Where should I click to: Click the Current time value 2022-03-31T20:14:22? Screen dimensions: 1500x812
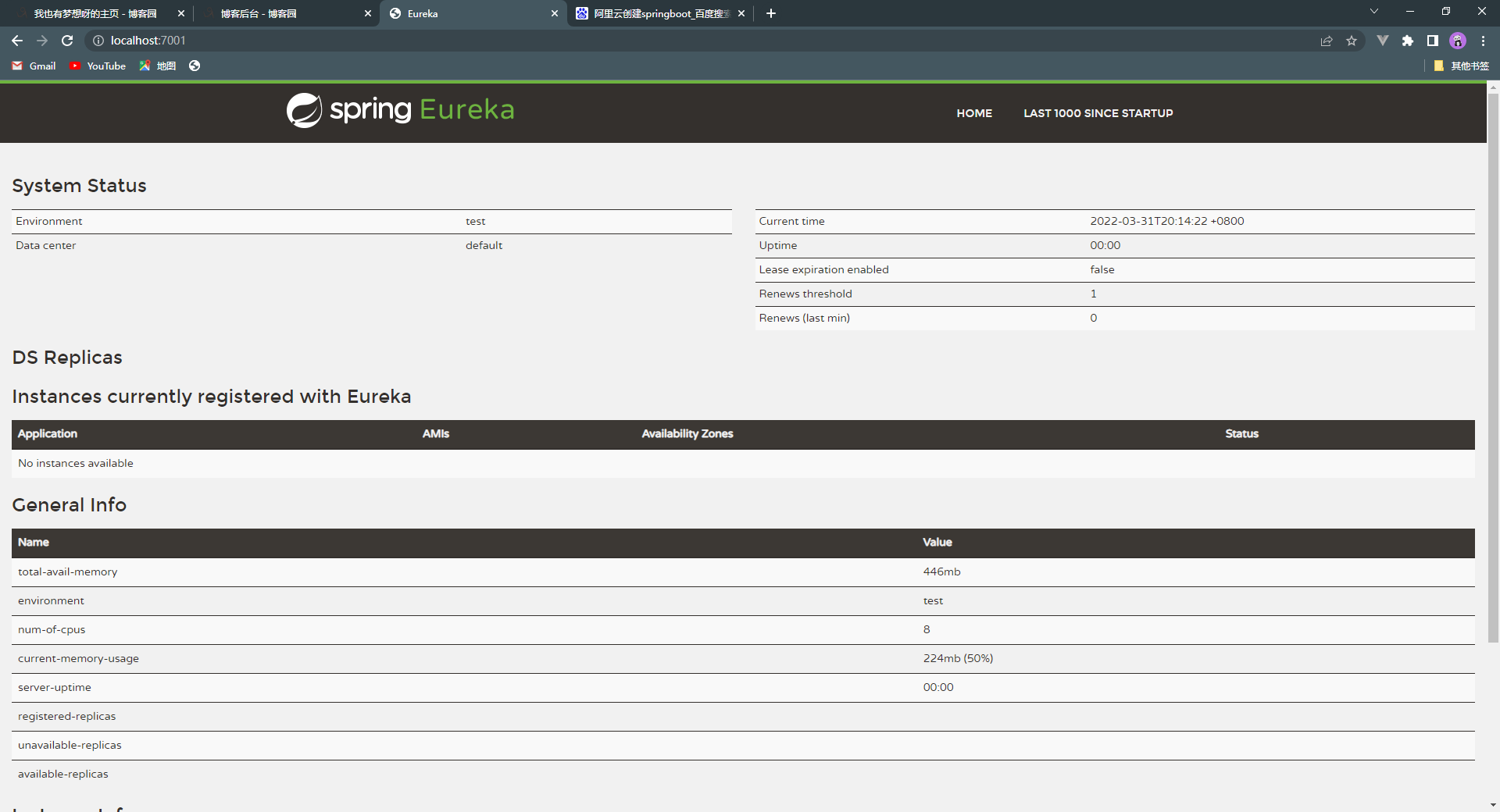point(1167,222)
